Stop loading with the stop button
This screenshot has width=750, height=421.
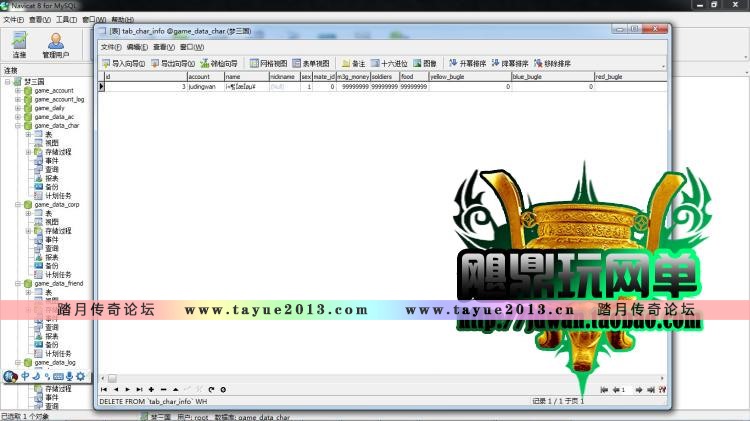pyautogui.click(x=223, y=389)
